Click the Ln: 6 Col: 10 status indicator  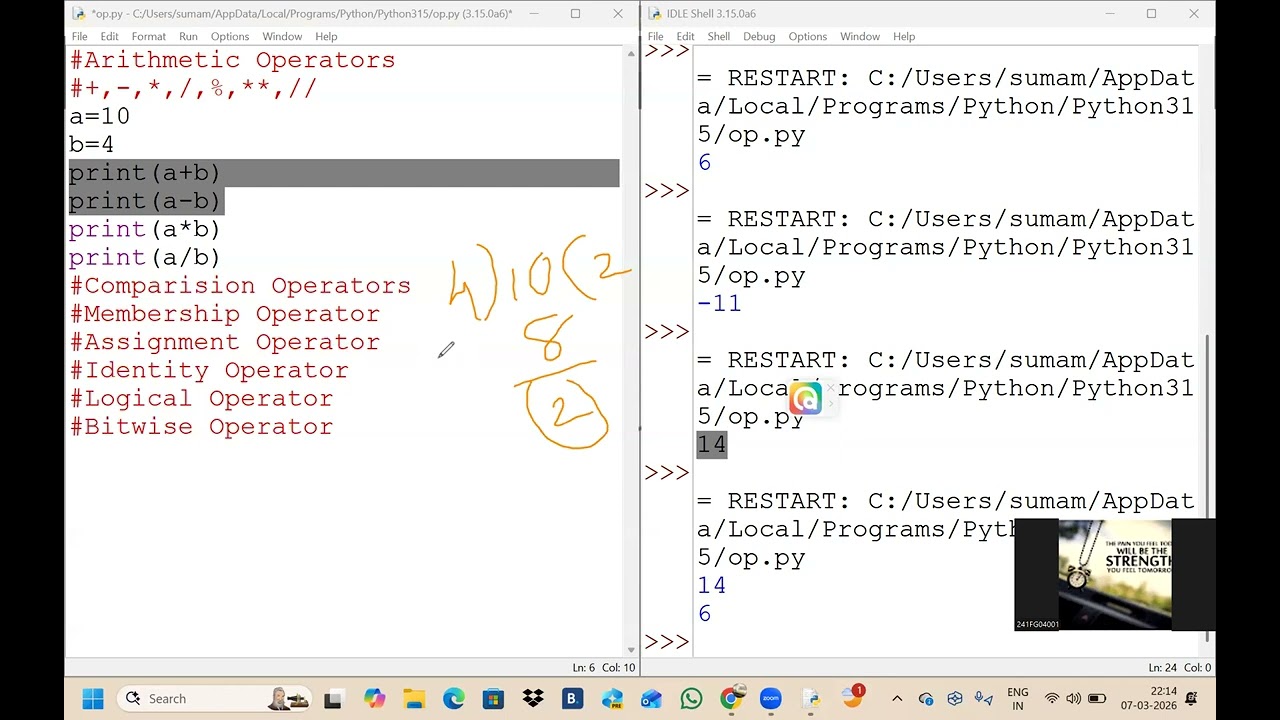pyautogui.click(x=604, y=667)
